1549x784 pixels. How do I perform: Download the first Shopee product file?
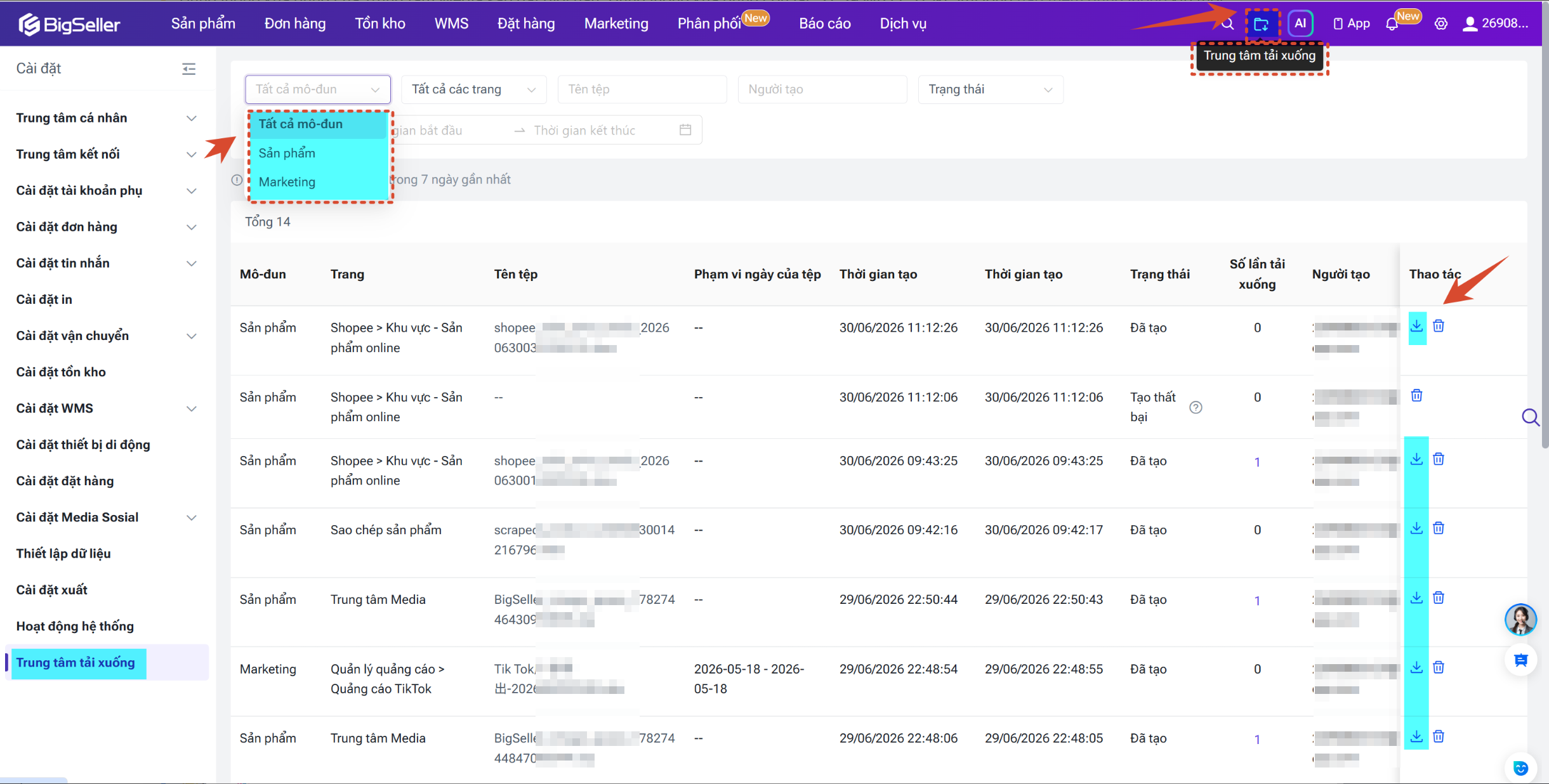[x=1416, y=326]
